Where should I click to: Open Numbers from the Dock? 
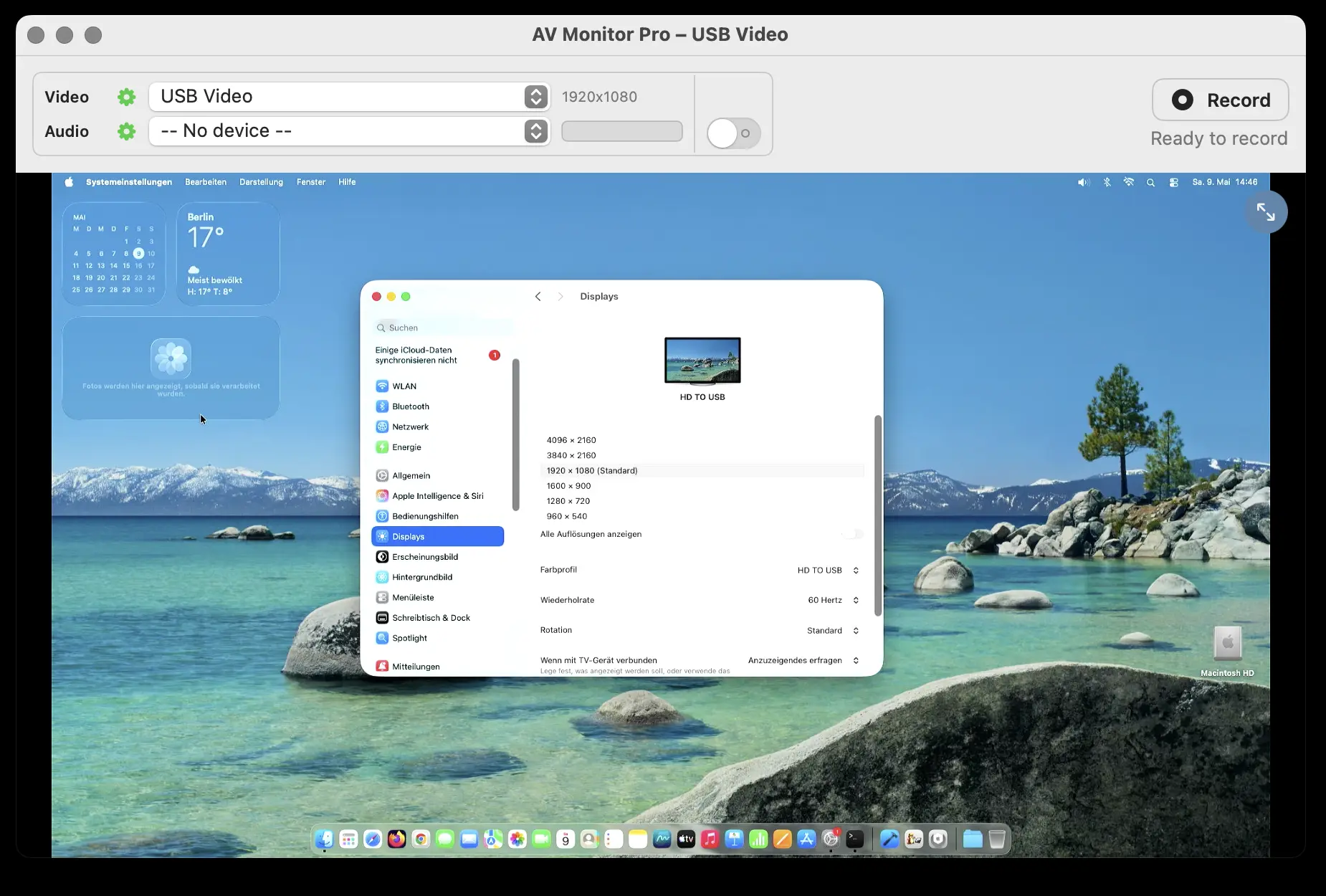click(x=758, y=839)
